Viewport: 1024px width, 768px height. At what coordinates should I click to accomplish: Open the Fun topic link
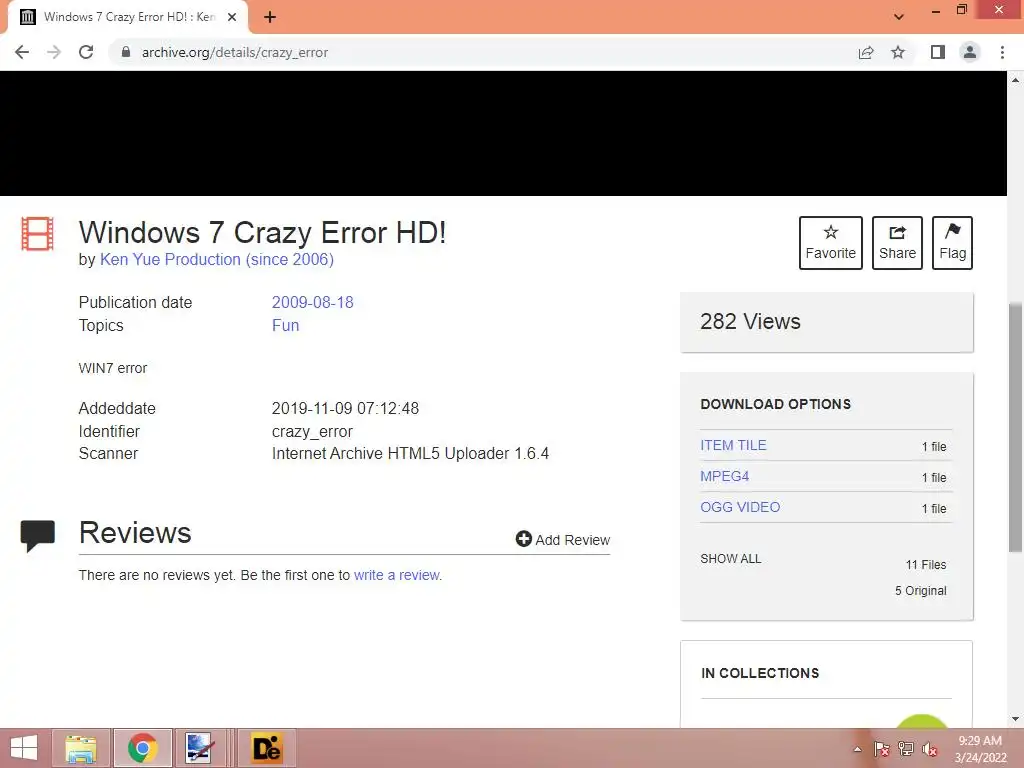[x=285, y=325]
